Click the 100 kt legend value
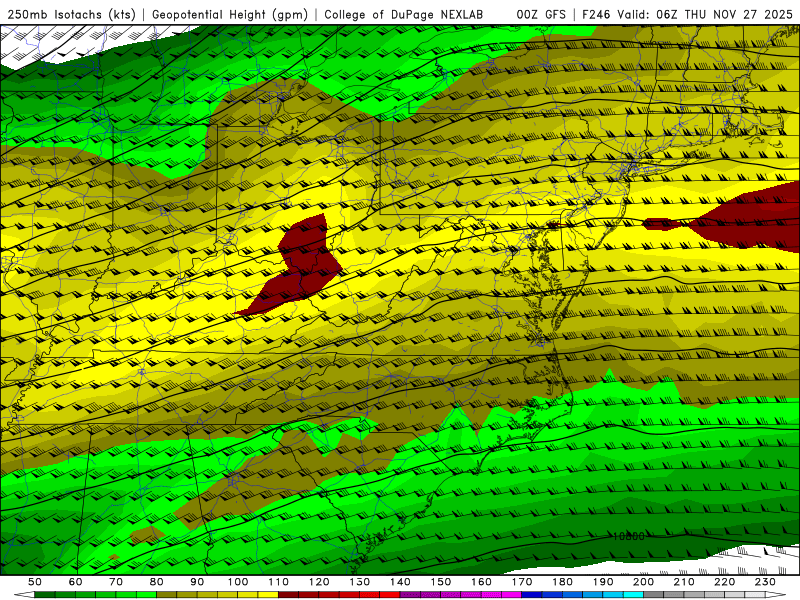This screenshot has height=600, width=800. pos(238,582)
